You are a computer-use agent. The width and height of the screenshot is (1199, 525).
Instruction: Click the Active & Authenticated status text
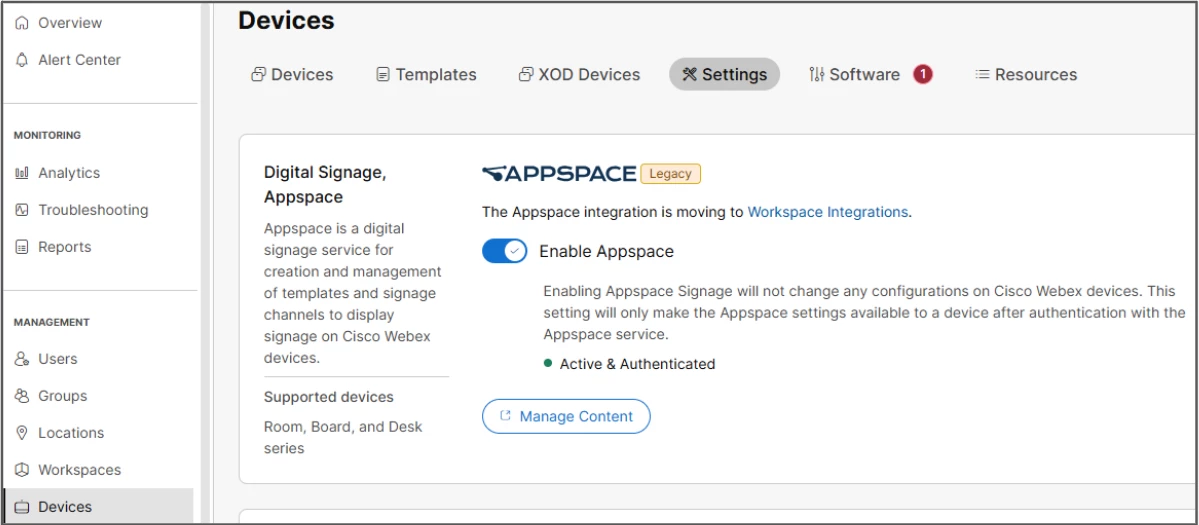point(637,364)
